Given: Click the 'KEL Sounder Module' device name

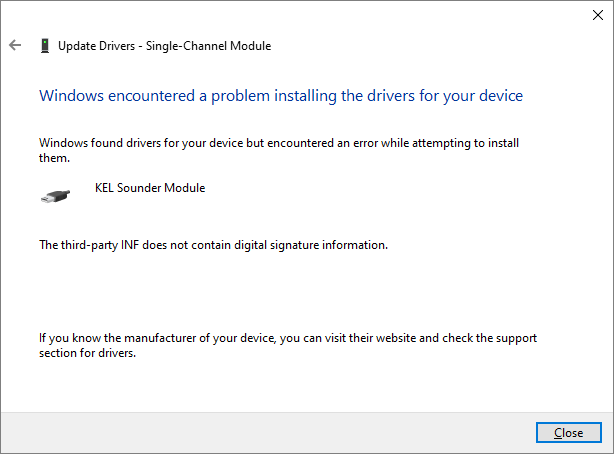Looking at the screenshot, I should pyautogui.click(x=150, y=188).
